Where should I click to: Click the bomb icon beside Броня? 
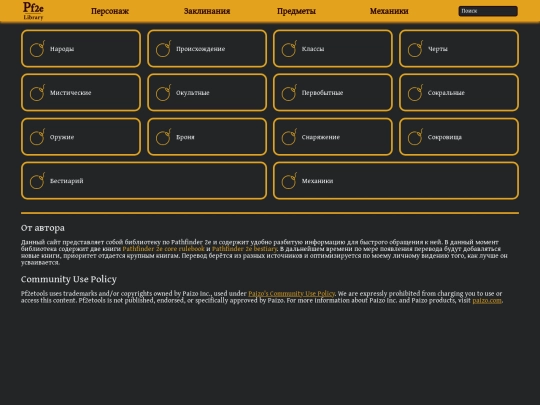(163, 137)
